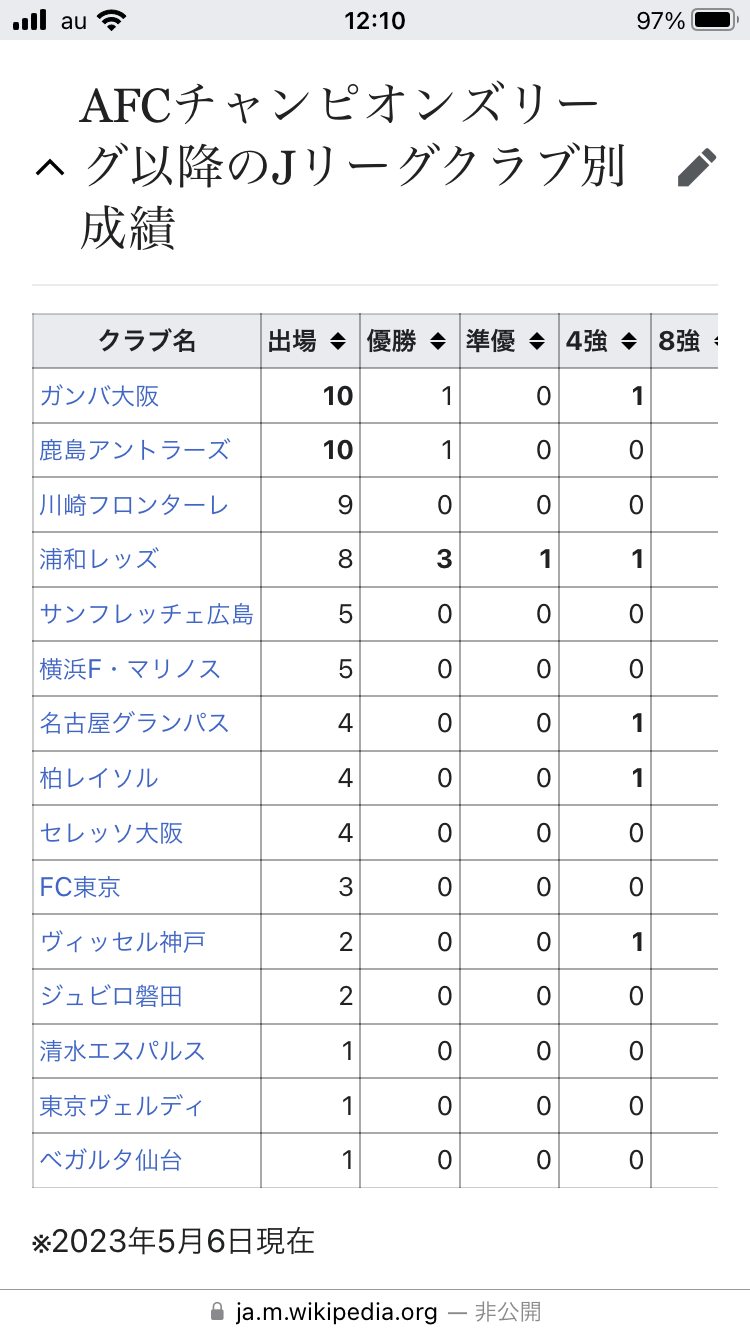Viewport: 750px width, 1334px height.
Task: Tap the lock icon beside the URL
Action: tap(218, 1311)
